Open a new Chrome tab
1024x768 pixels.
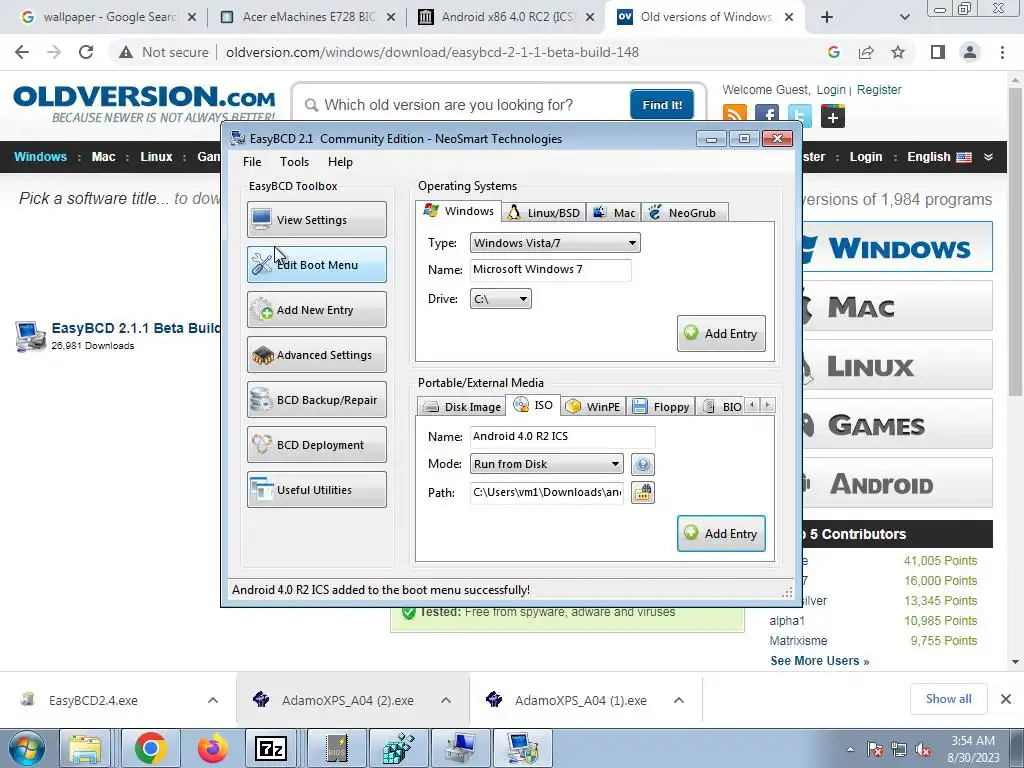(x=827, y=17)
